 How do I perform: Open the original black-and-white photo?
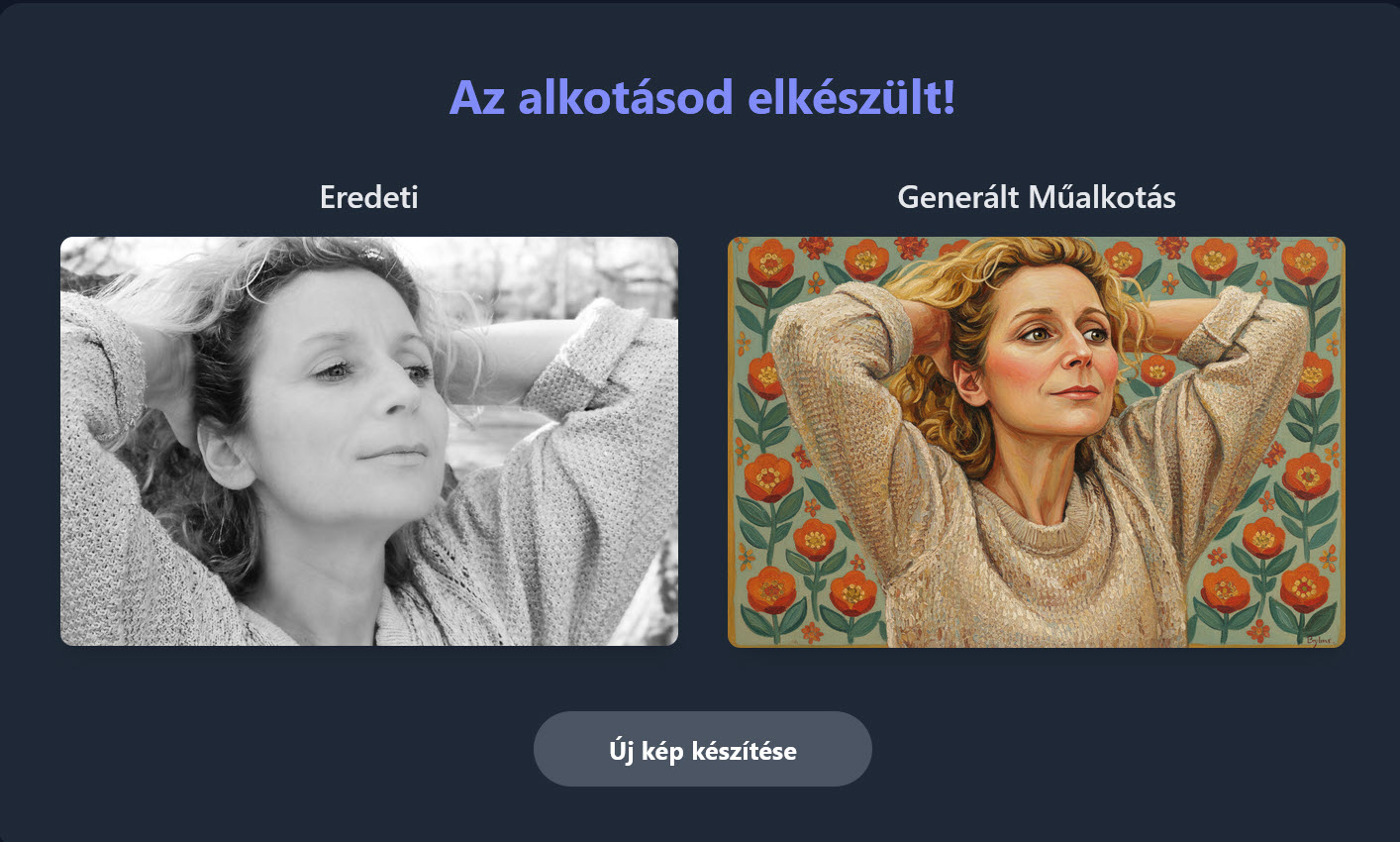(x=369, y=442)
